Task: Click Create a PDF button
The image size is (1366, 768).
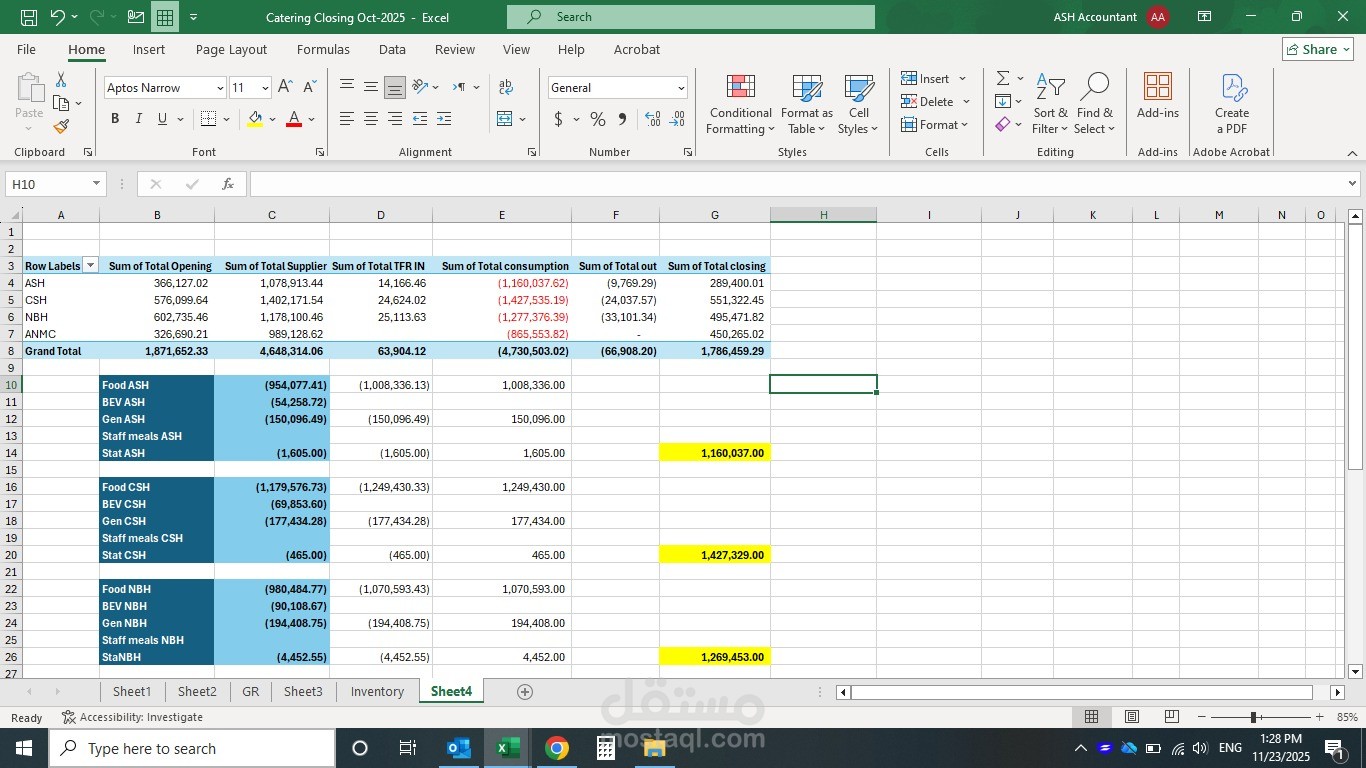Action: pyautogui.click(x=1232, y=105)
